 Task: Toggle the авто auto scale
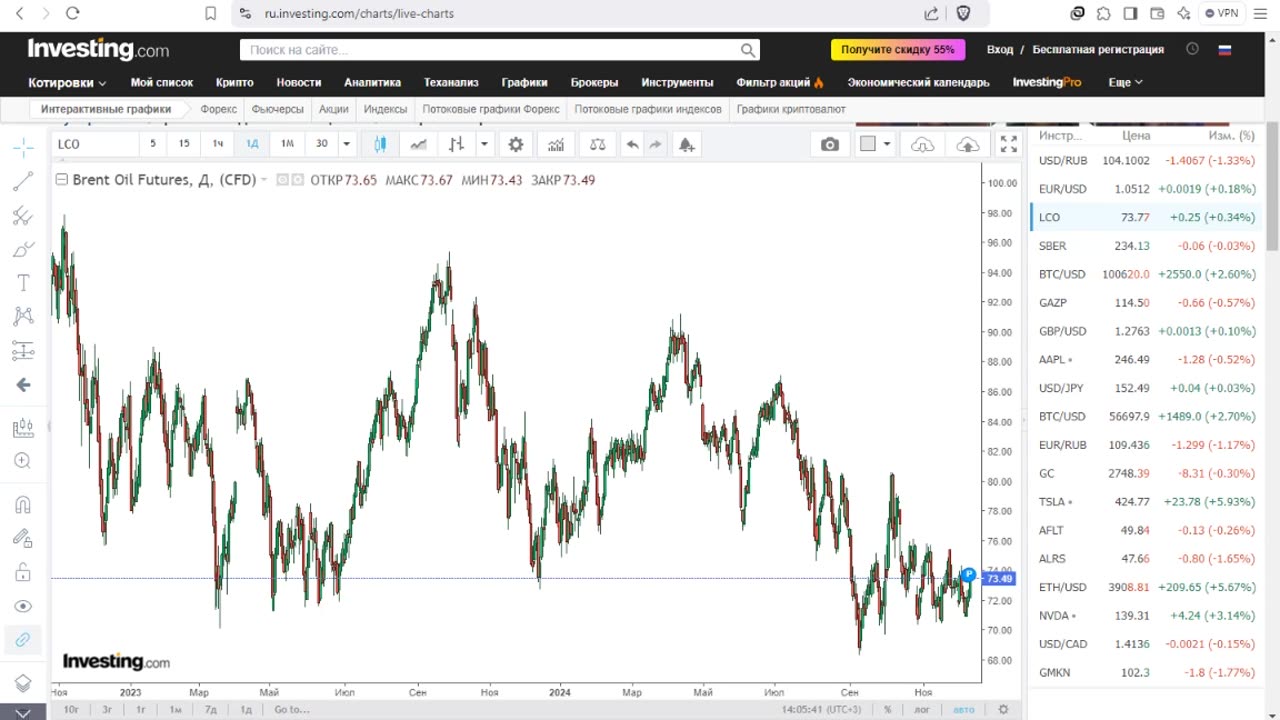pyautogui.click(x=963, y=709)
